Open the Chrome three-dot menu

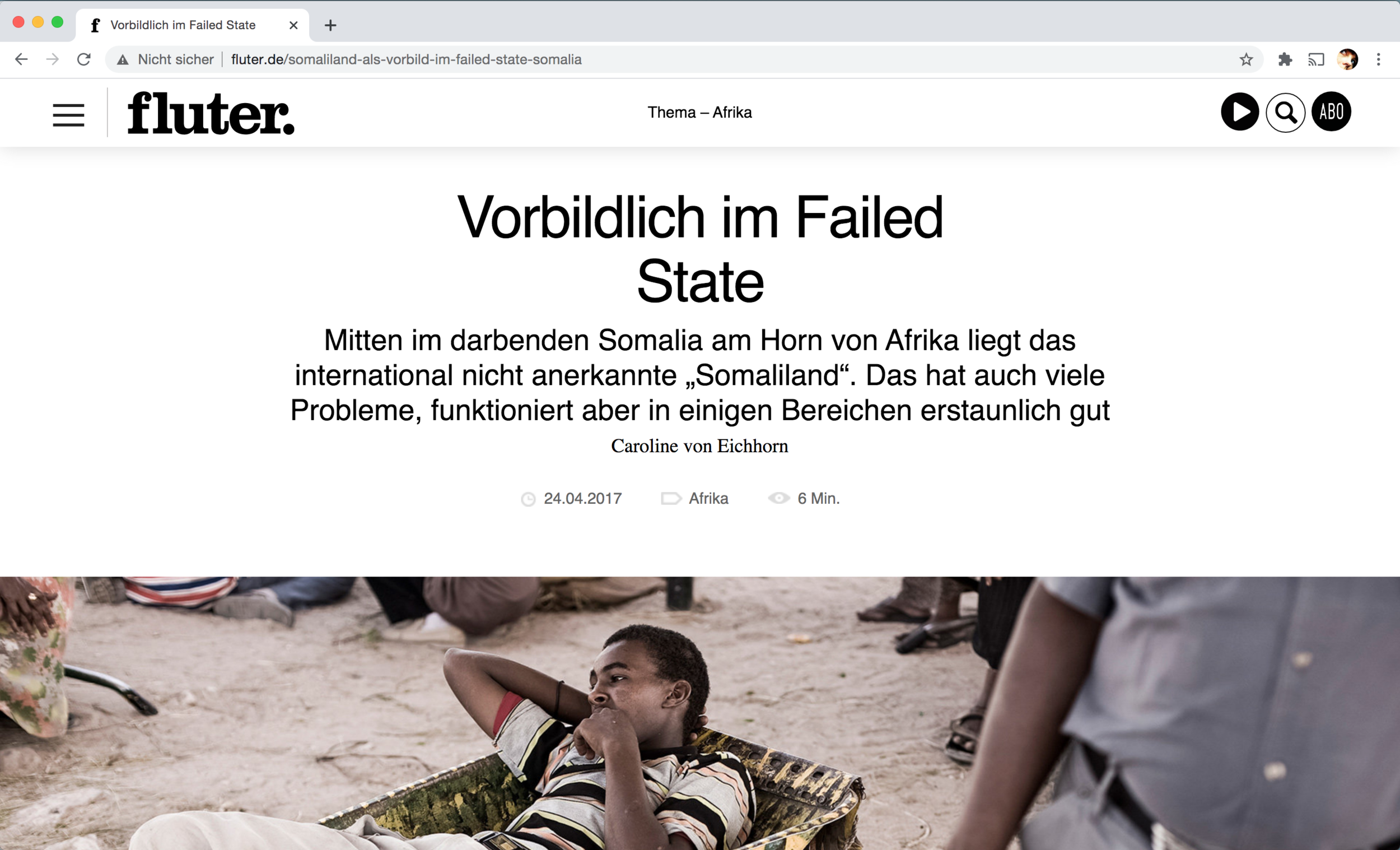pyautogui.click(x=1378, y=59)
